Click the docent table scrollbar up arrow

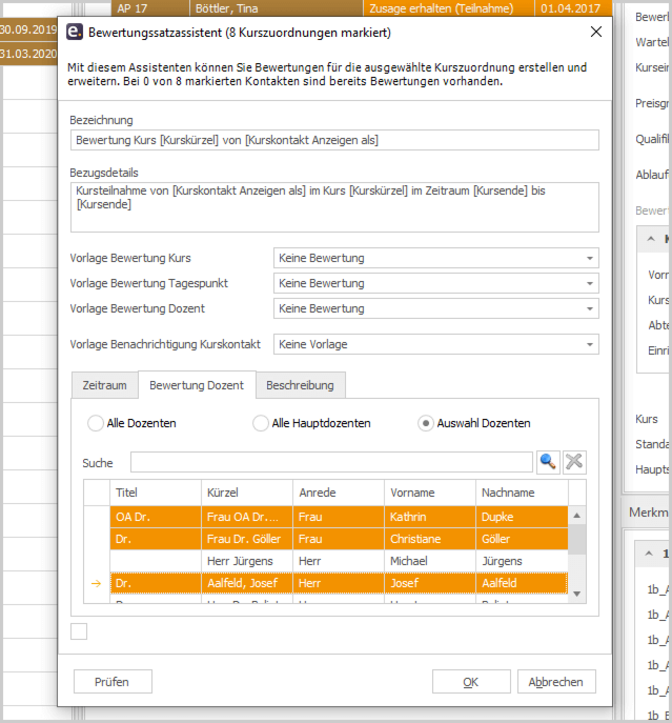click(x=577, y=516)
